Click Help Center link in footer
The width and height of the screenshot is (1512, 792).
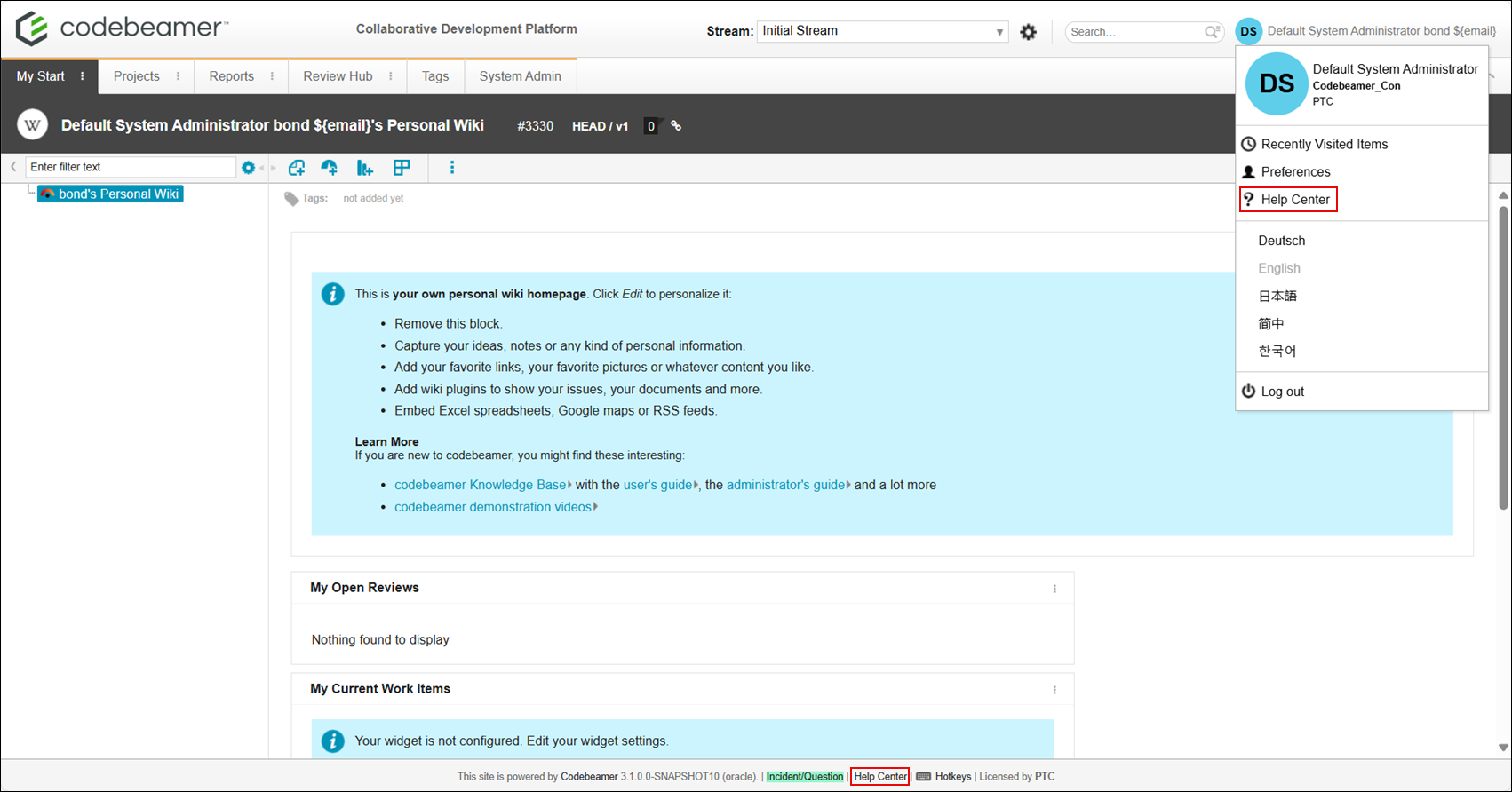(x=880, y=776)
